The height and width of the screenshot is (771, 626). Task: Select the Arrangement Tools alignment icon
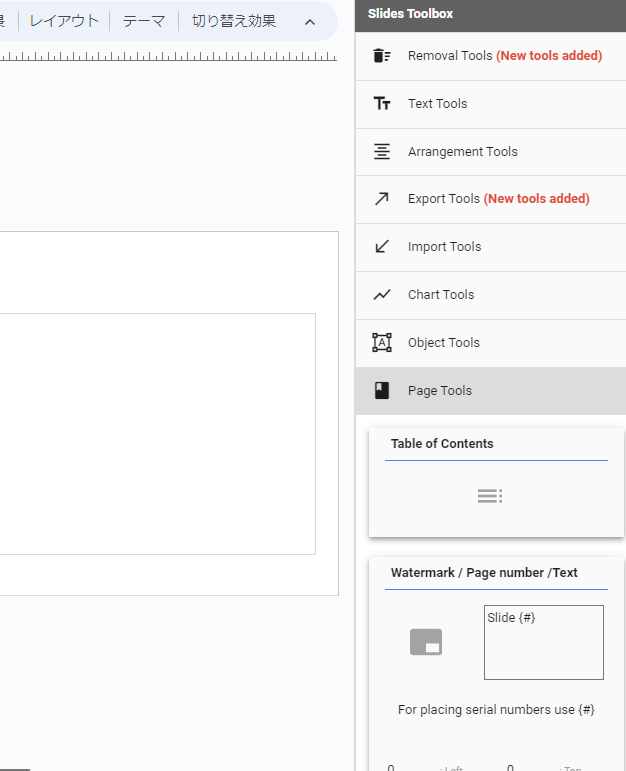381,152
